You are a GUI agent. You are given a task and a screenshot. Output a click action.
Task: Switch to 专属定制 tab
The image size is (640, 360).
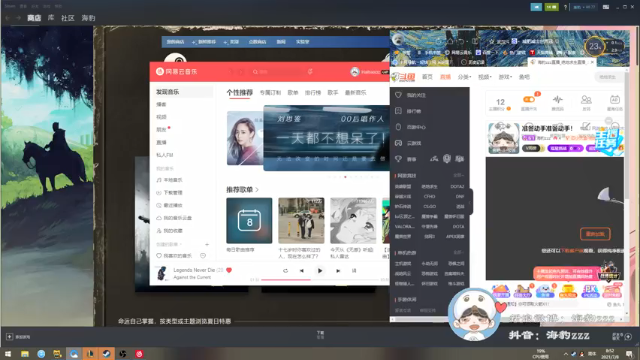[x=270, y=93]
